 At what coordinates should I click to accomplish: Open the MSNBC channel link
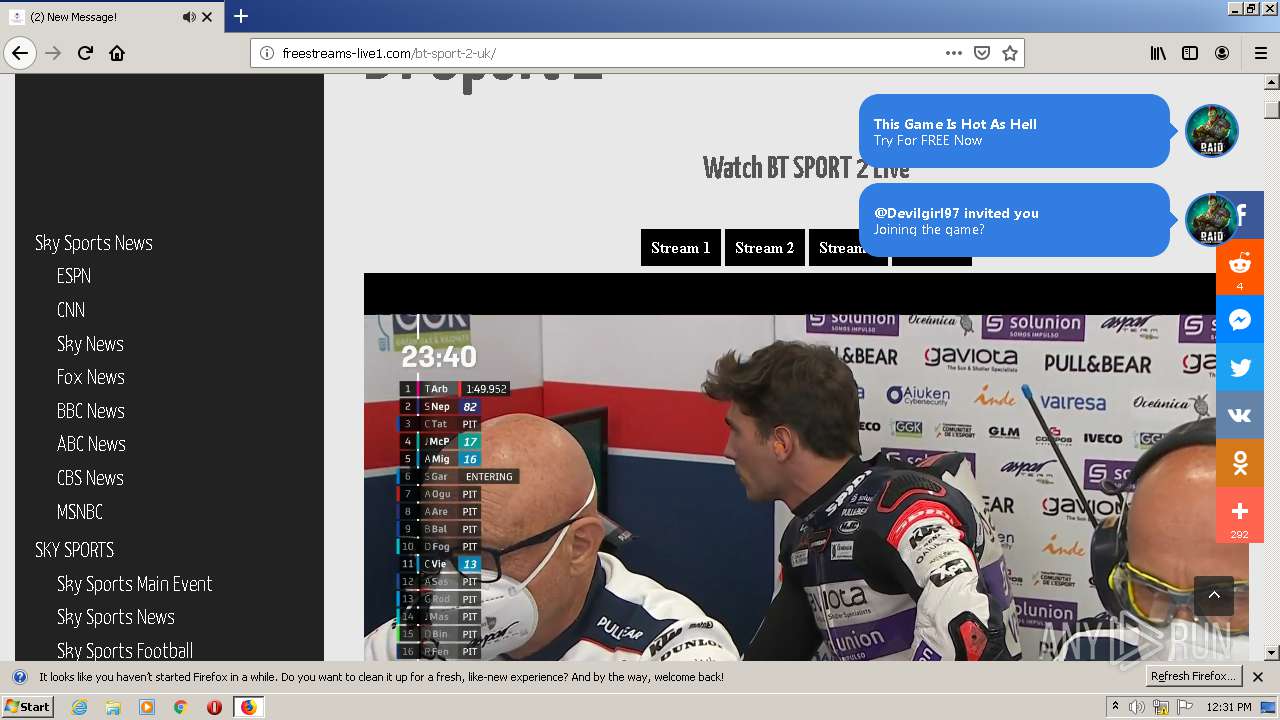80,512
